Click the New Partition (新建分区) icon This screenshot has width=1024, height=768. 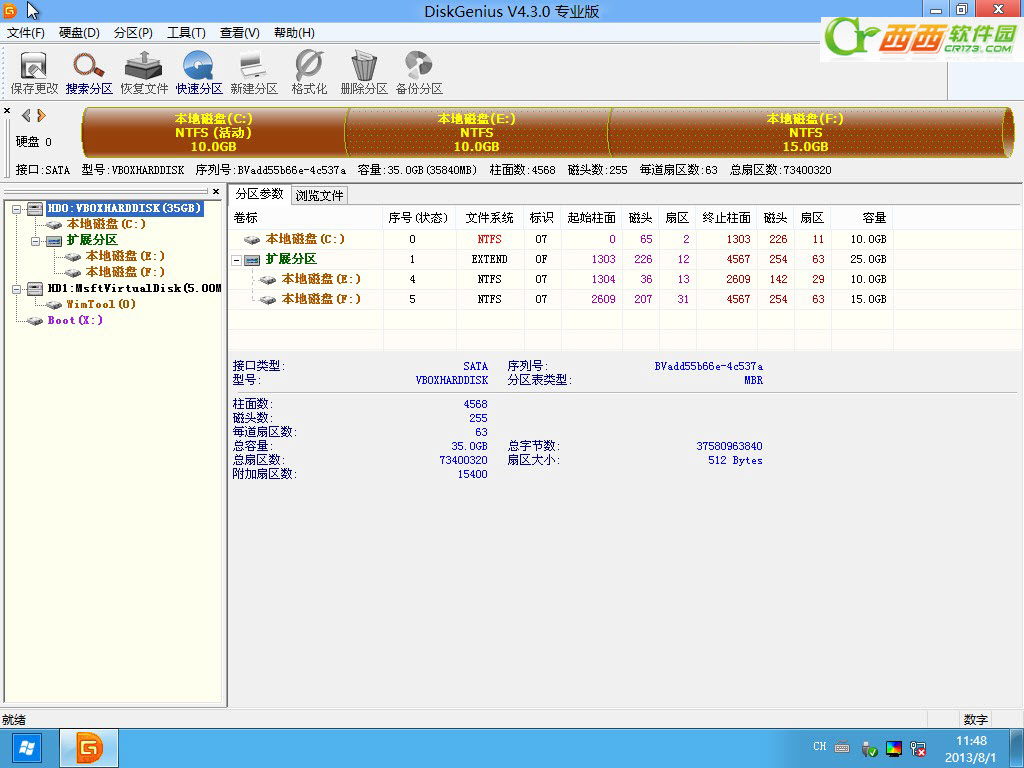tap(253, 73)
